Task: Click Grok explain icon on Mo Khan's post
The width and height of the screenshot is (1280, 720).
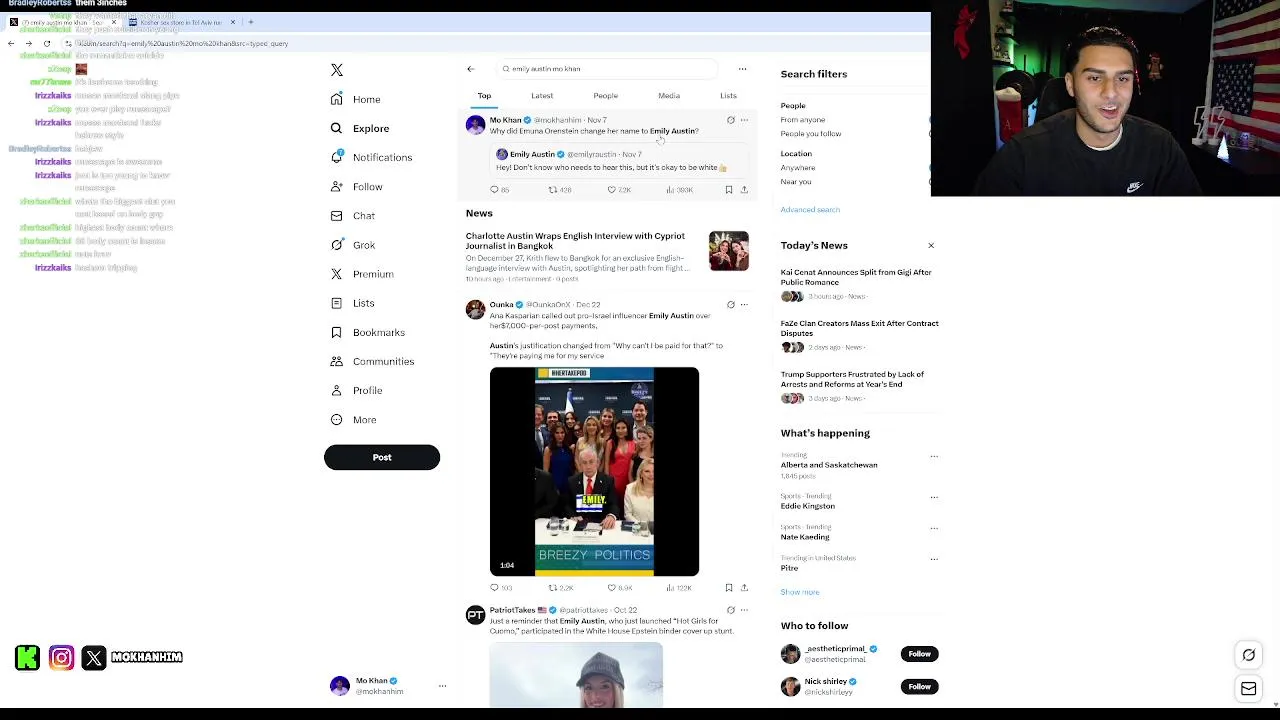Action: (730, 120)
